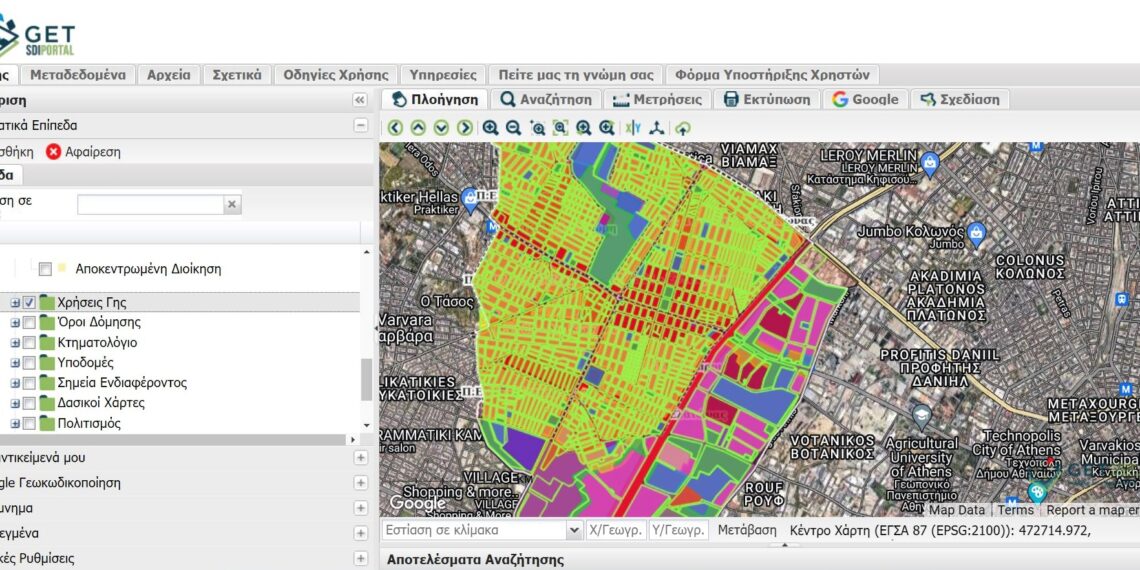Click the red Αφαίρεση remove icon
The image size is (1140, 570).
point(54,152)
